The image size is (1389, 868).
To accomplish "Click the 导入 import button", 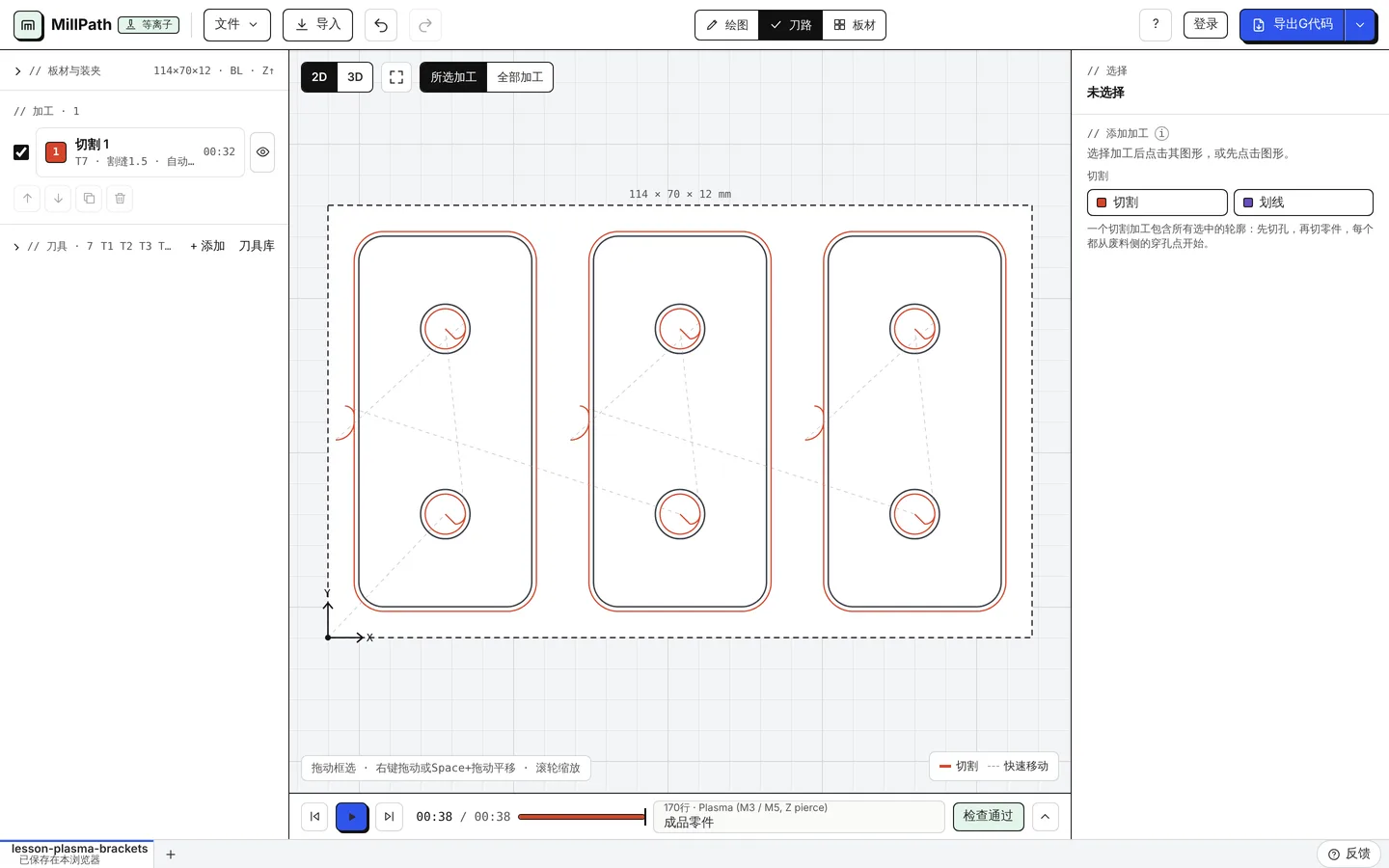I will pyautogui.click(x=317, y=25).
